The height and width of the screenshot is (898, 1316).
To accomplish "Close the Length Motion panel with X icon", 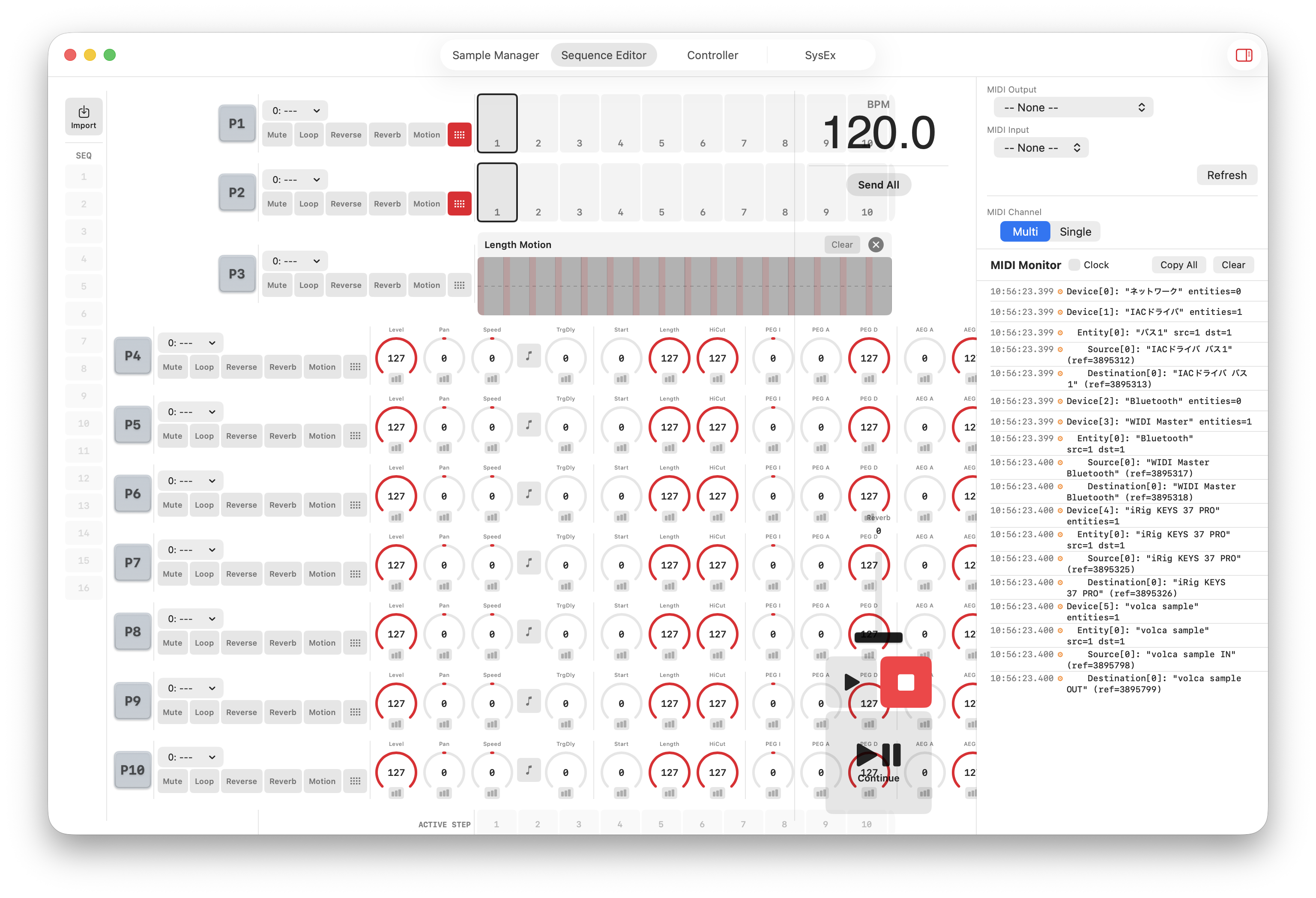I will click(876, 245).
